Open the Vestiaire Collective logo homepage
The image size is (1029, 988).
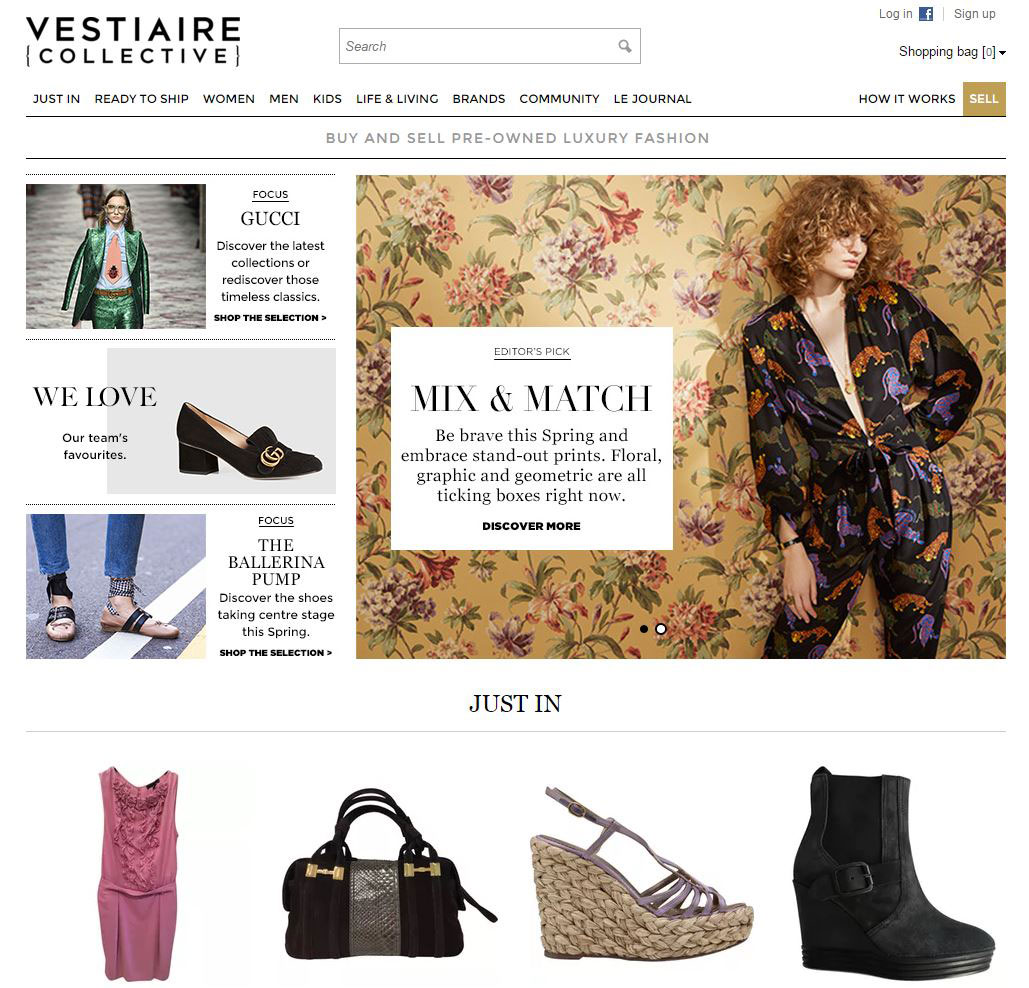coord(133,41)
